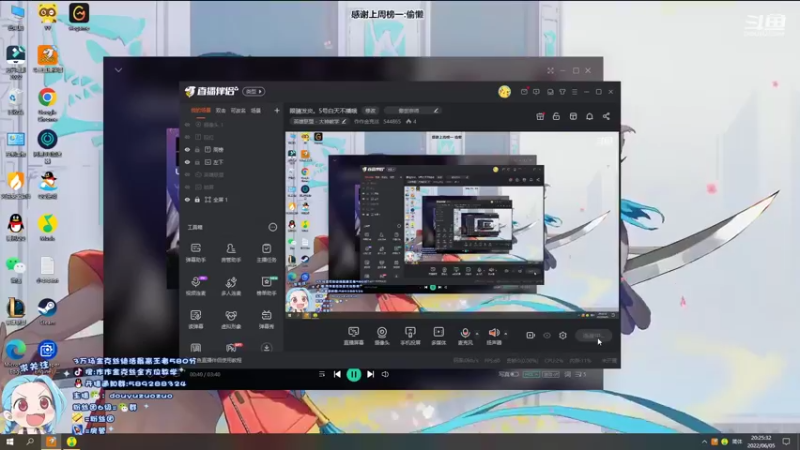Switch to the fourth scene tab
Viewport: 800px width, 450px height.
(256, 110)
